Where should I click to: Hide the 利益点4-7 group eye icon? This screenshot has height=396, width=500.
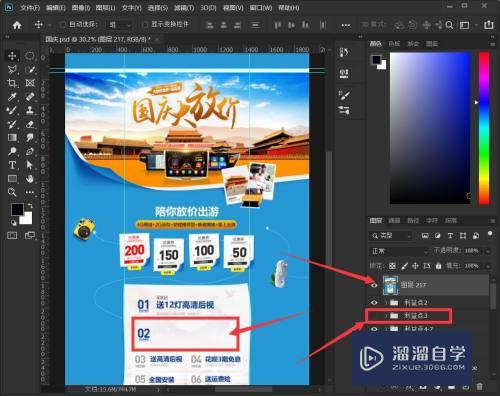pyautogui.click(x=374, y=329)
